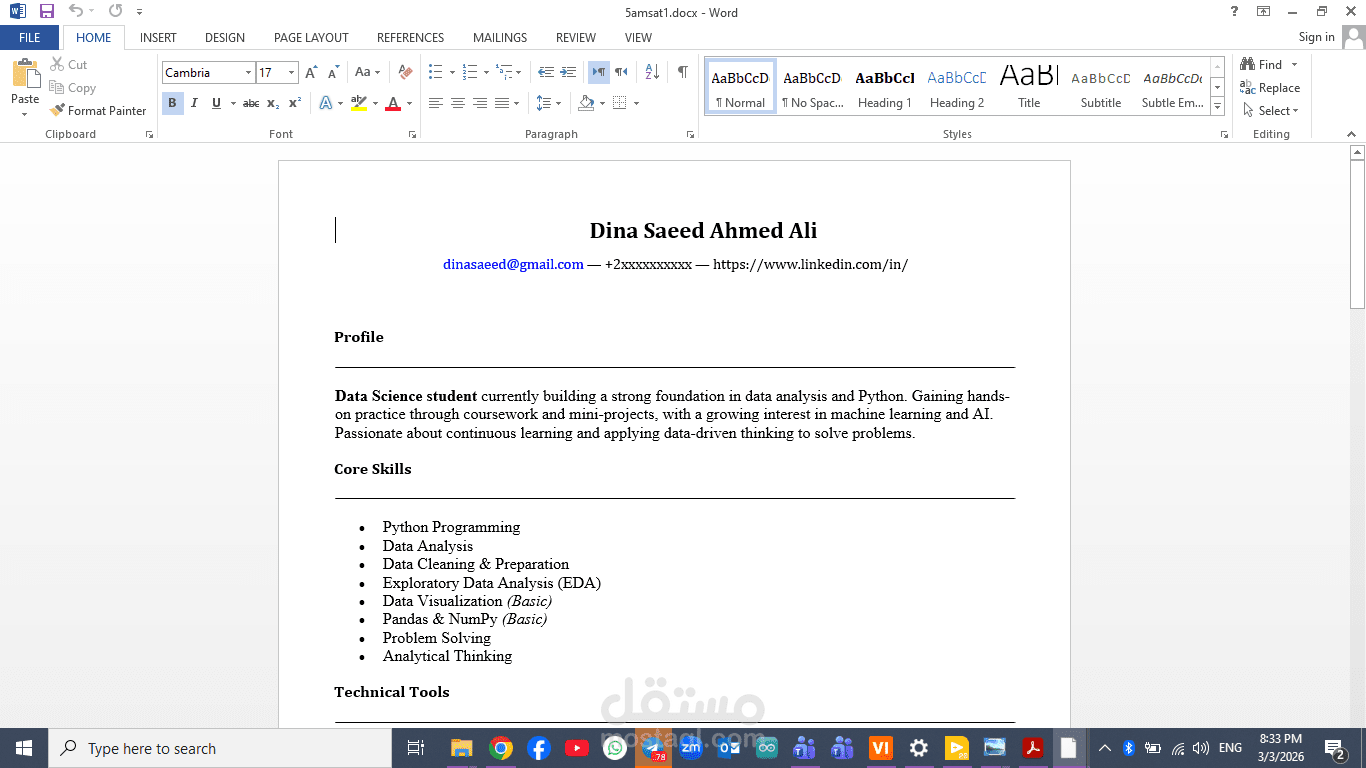Grow font size with the larger A icon
Image resolution: width=1366 pixels, height=768 pixels.
coord(312,72)
